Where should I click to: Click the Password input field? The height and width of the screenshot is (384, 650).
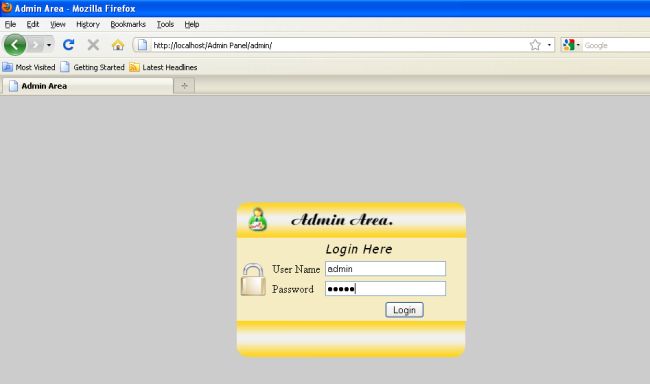(x=385, y=289)
